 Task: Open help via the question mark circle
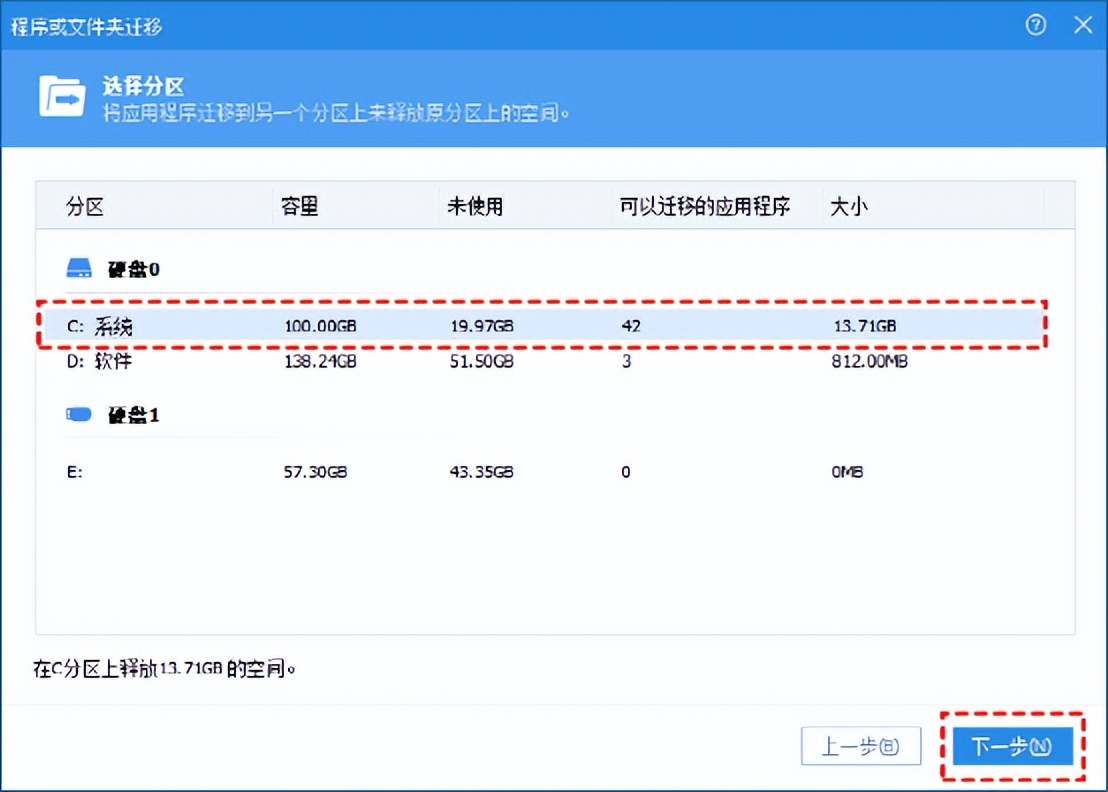(x=1035, y=25)
